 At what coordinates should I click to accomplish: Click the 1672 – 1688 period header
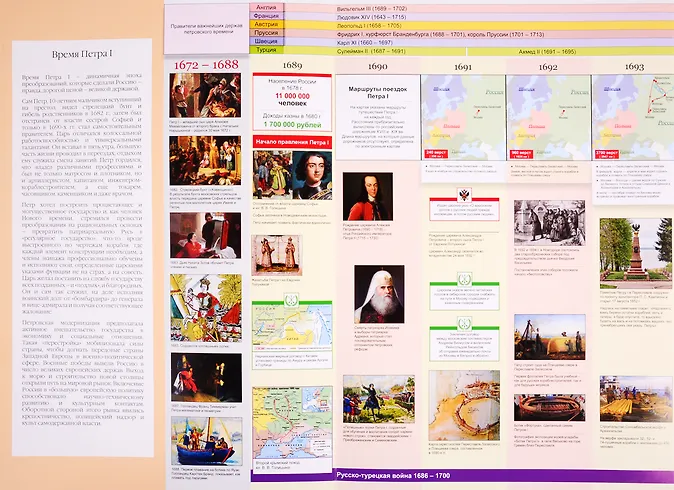pos(205,65)
